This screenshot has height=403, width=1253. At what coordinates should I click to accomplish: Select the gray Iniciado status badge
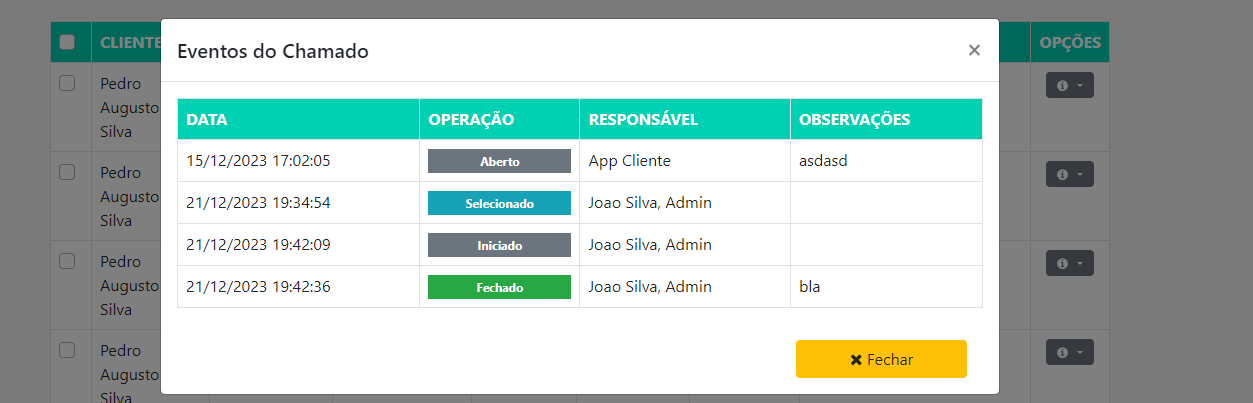pyautogui.click(x=499, y=245)
